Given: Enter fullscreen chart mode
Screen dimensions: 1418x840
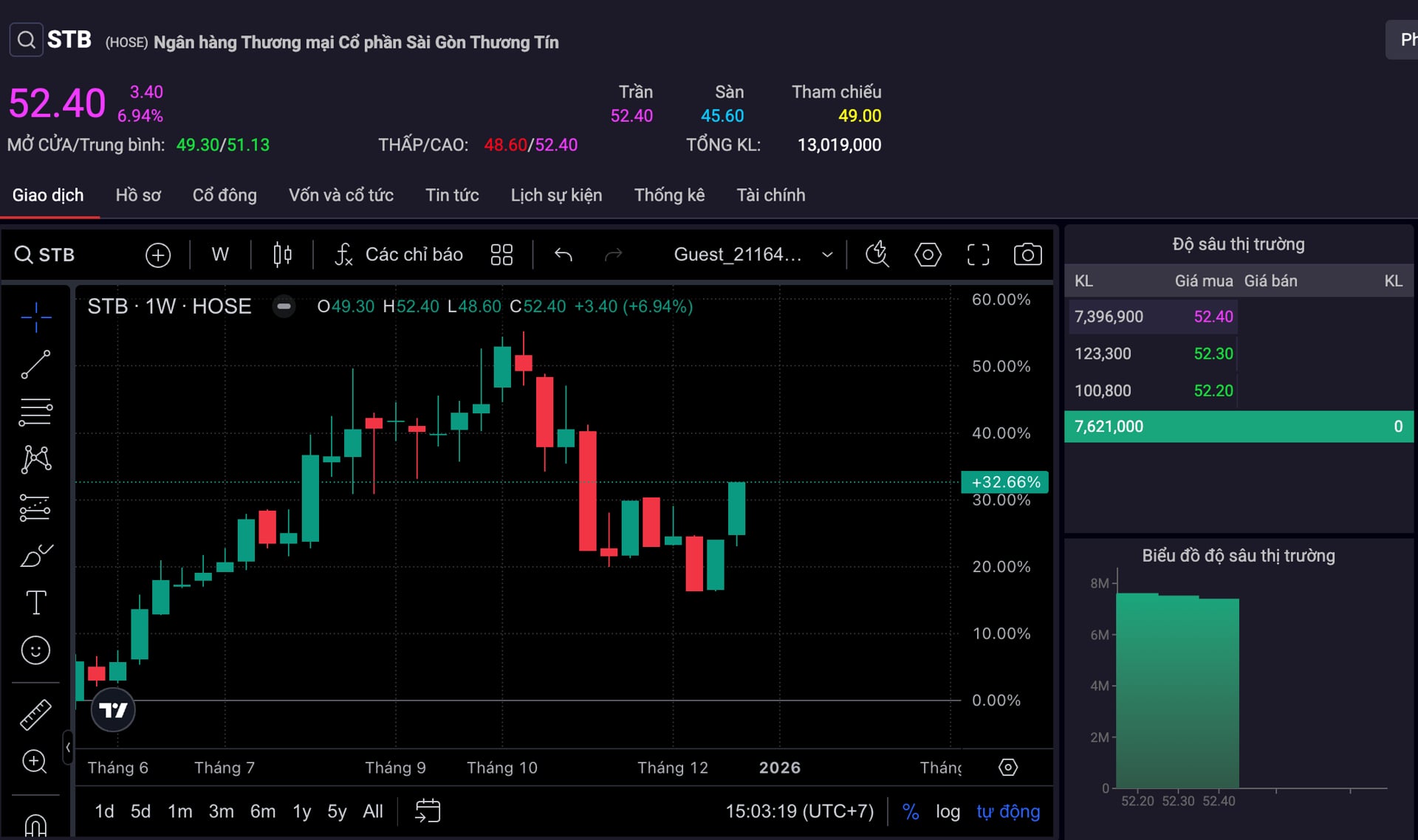Looking at the screenshot, I should pos(978,255).
